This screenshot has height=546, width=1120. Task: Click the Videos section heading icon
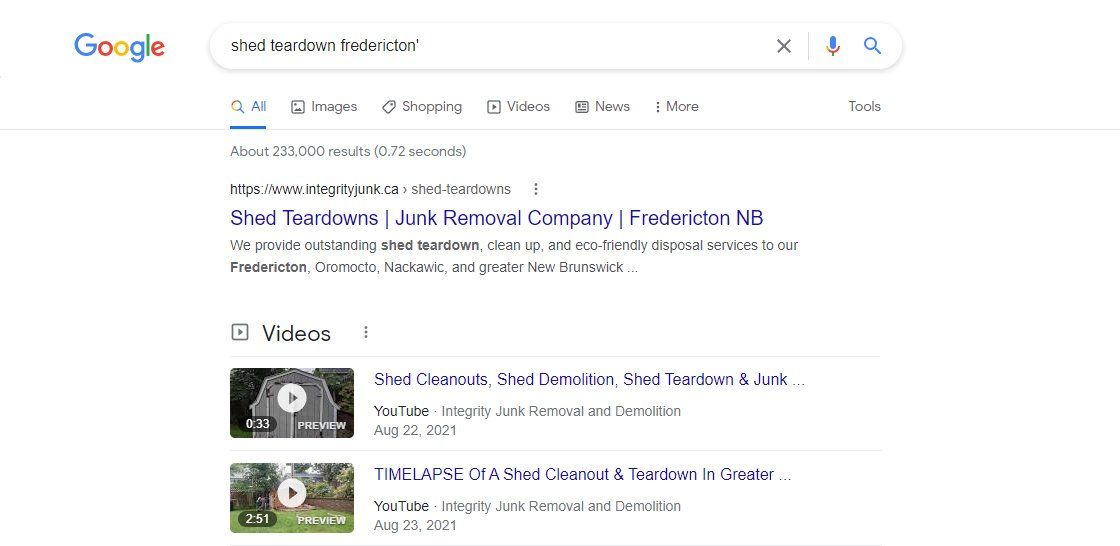coord(240,332)
